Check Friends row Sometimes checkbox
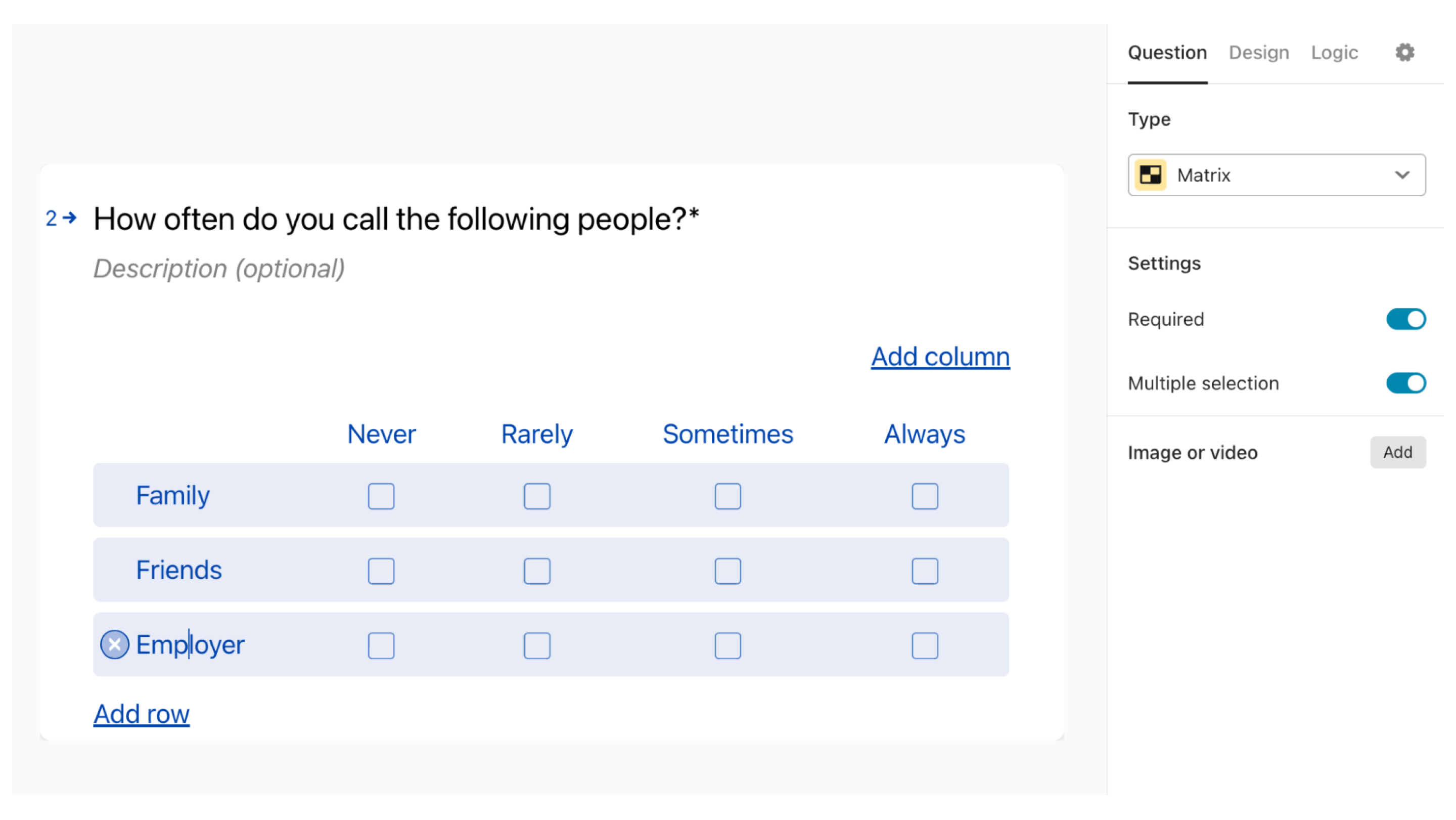 pos(727,571)
